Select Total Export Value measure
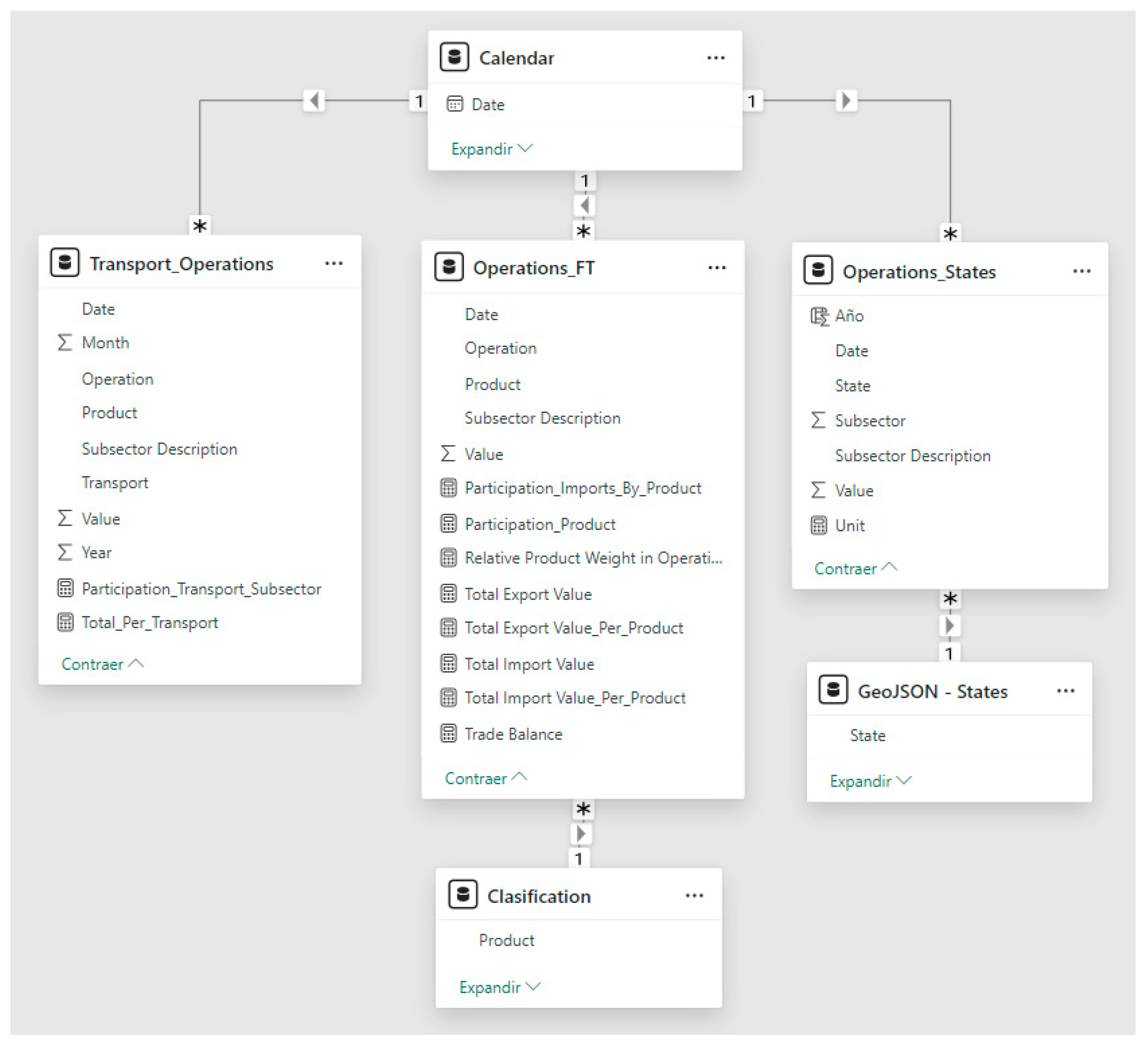 click(x=528, y=594)
